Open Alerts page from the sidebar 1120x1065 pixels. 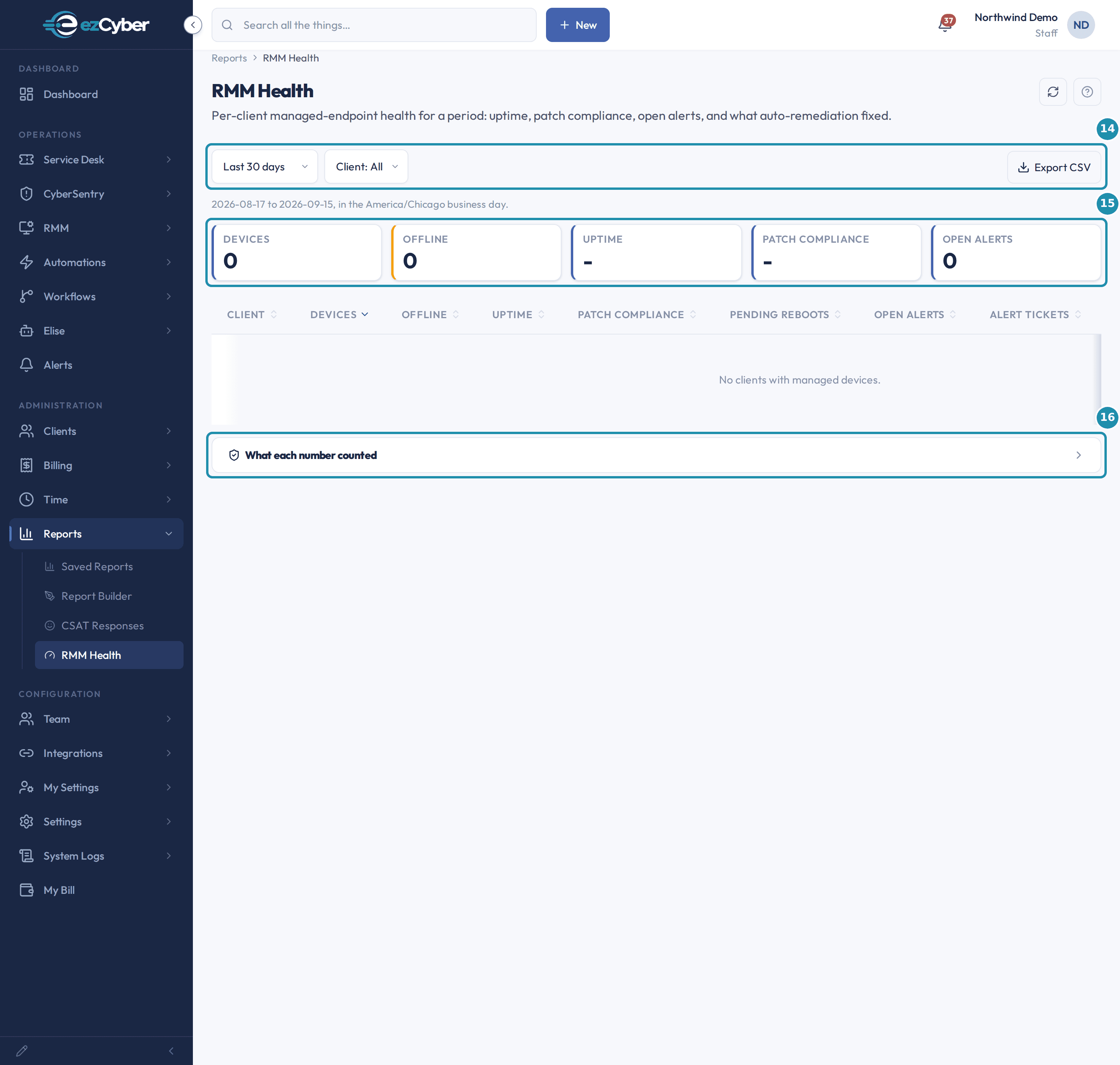tap(96, 365)
